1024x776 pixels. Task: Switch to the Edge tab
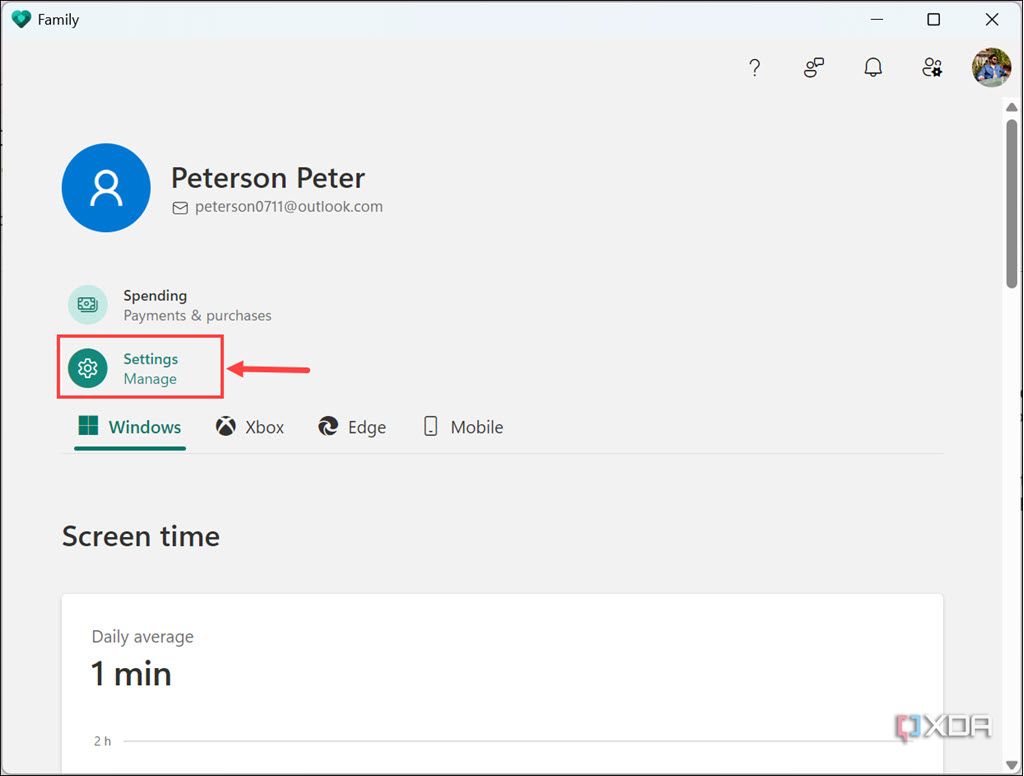(352, 427)
